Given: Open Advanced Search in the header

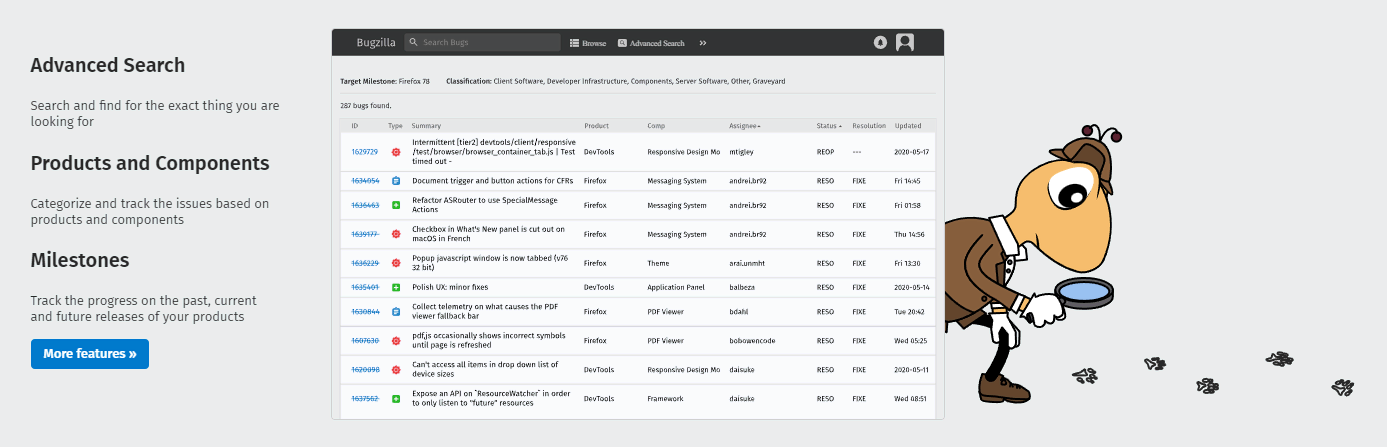Looking at the screenshot, I should [x=651, y=43].
